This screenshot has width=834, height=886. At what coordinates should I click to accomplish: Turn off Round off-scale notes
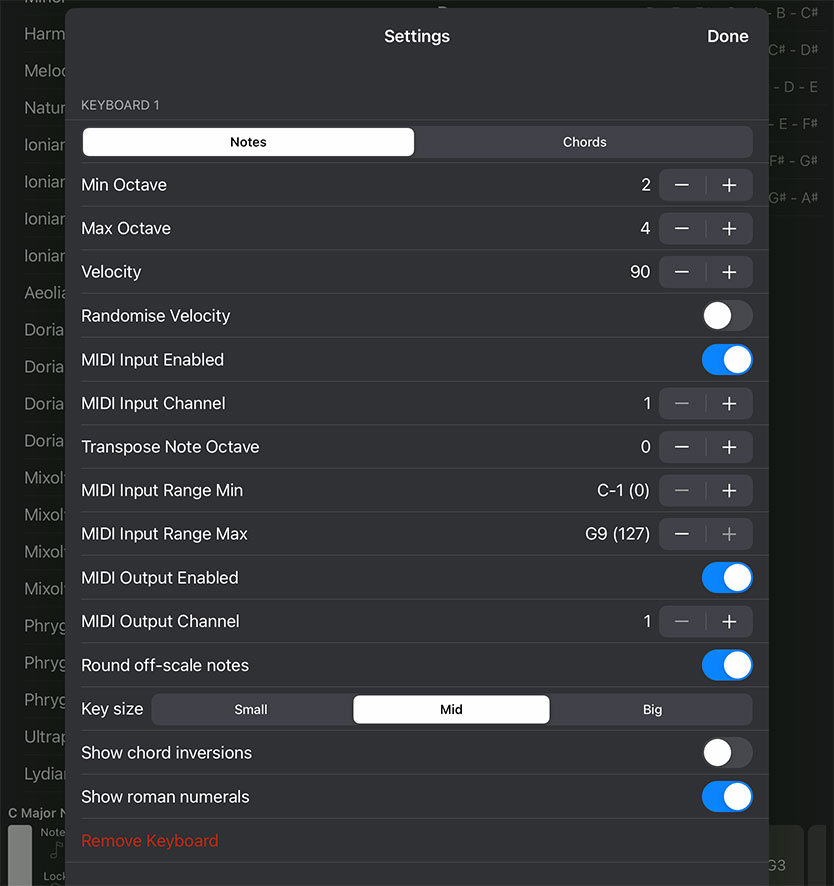[727, 665]
